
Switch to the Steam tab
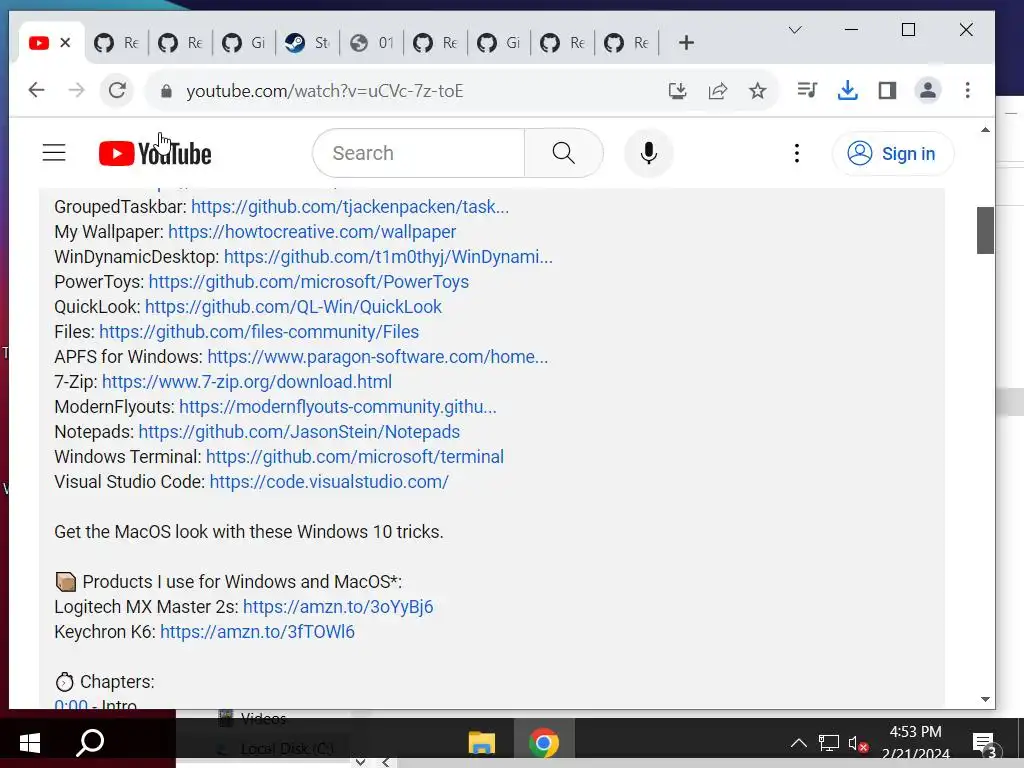tap(308, 43)
